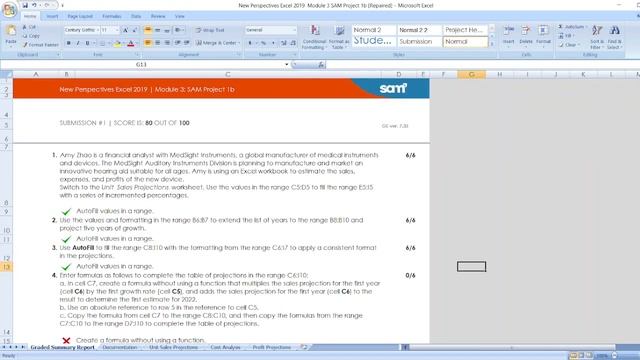Image resolution: width=640 pixels, height=360 pixels.
Task: Align text left
Action: 148,43
